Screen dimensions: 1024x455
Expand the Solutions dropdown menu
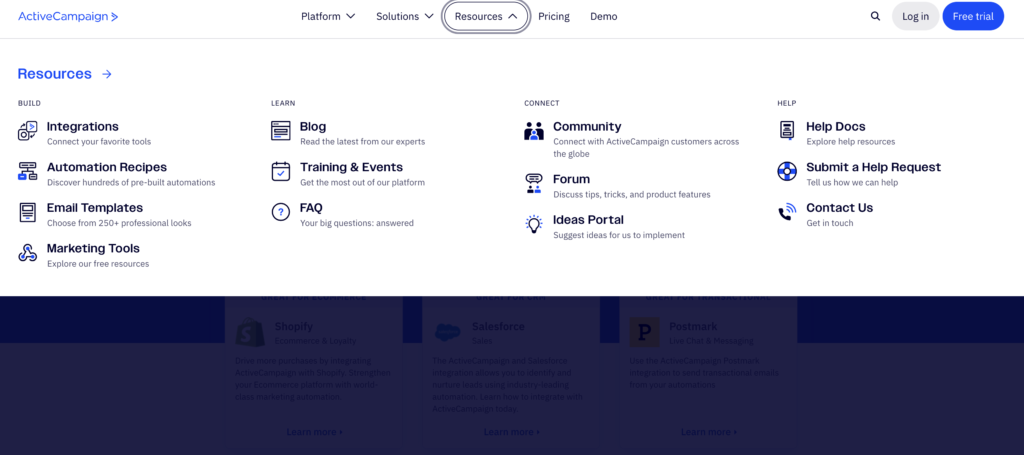coord(404,16)
